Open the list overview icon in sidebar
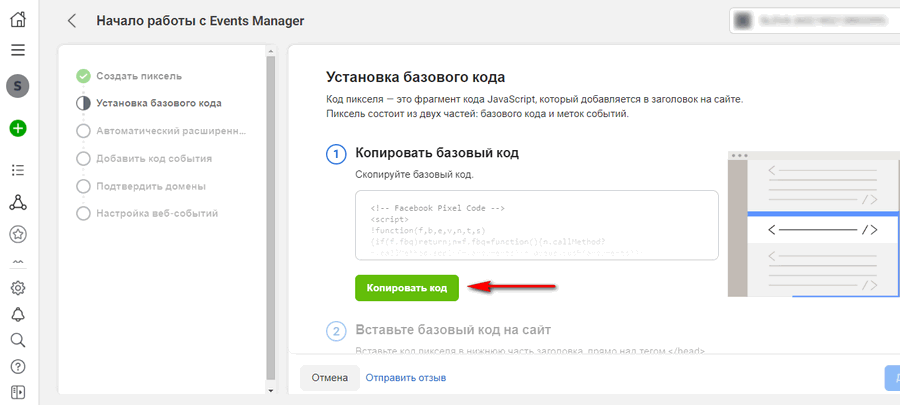Viewport: 900px width, 405px height. click(18, 170)
